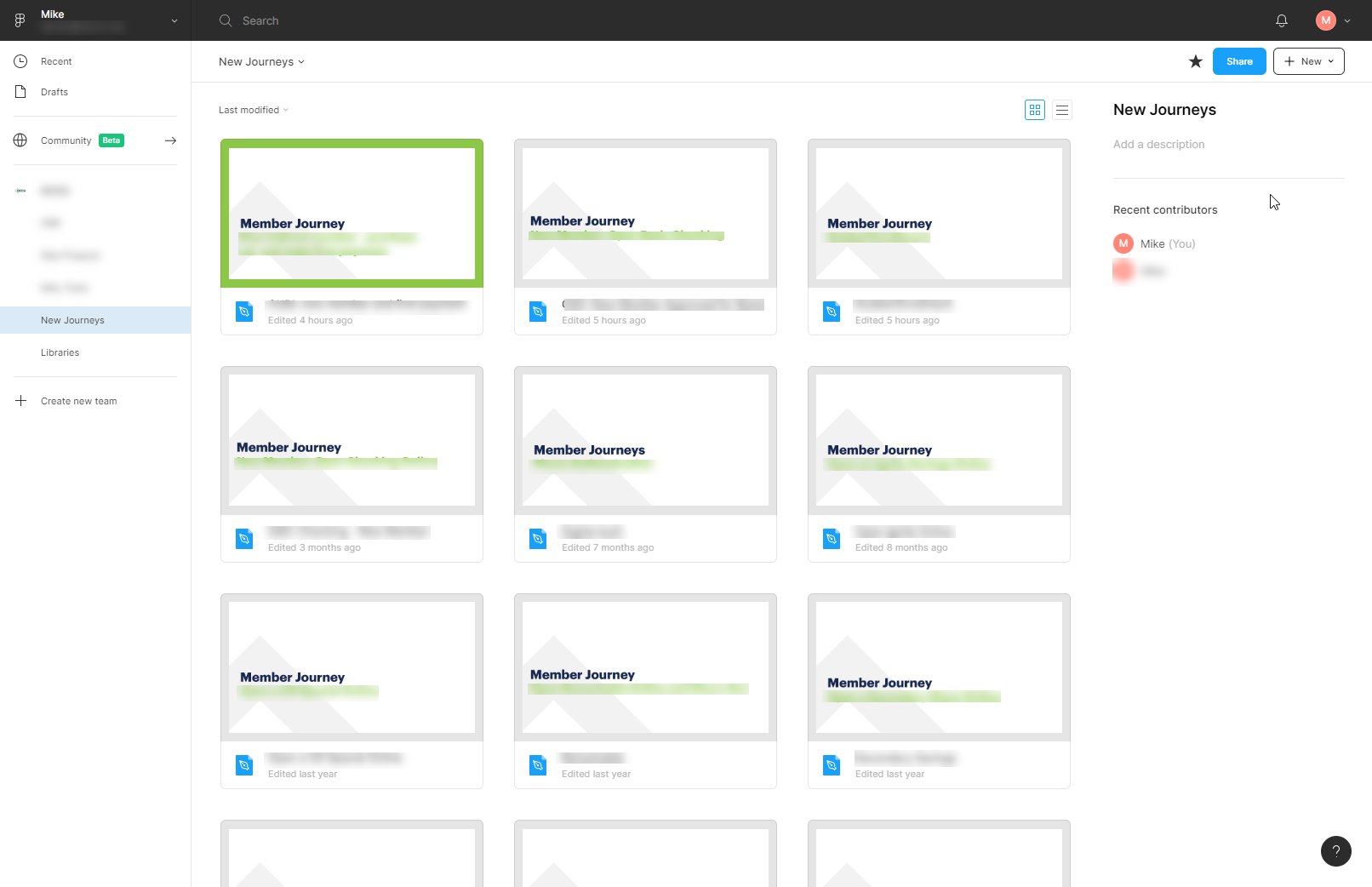This screenshot has height=887, width=1372.
Task: Click Add a description field
Action: pos(1158,145)
